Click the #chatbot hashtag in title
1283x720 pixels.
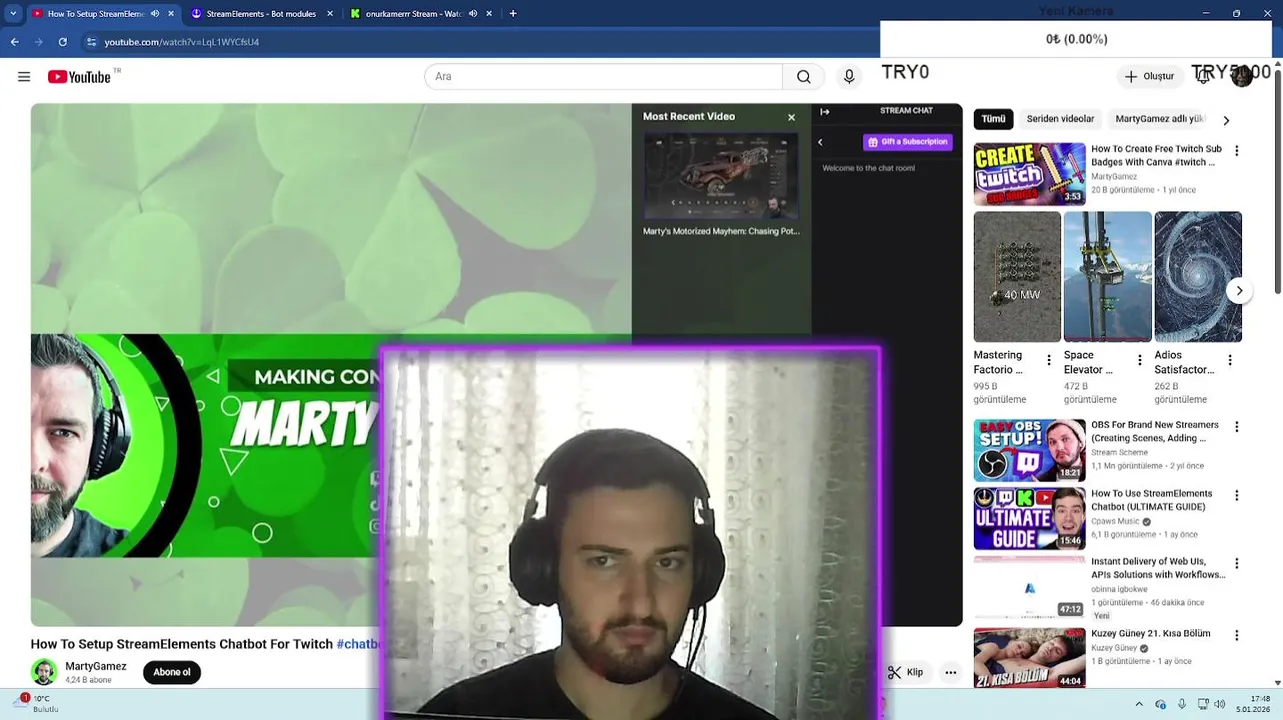(x=359, y=644)
